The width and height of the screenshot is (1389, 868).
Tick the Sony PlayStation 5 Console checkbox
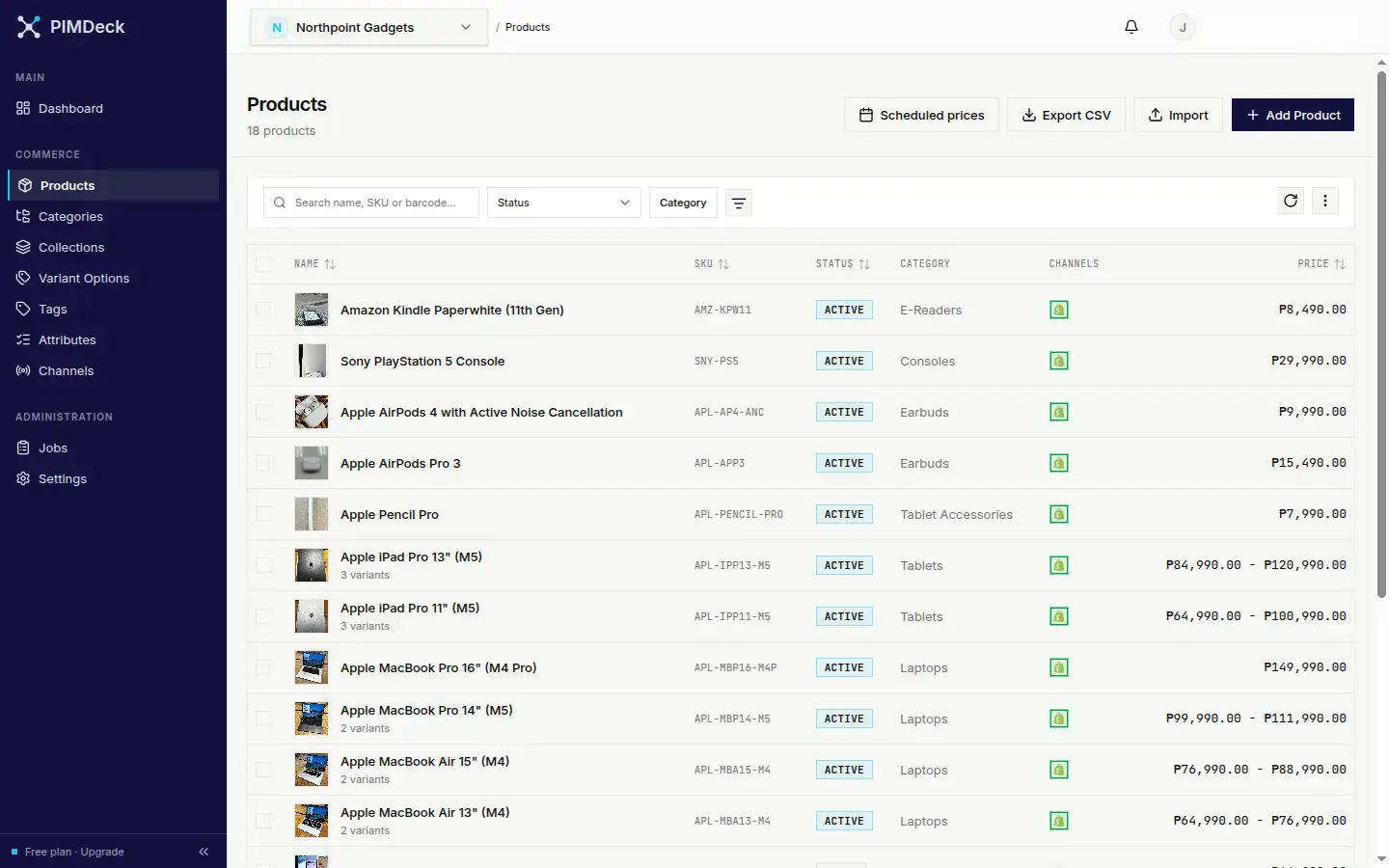tap(263, 361)
